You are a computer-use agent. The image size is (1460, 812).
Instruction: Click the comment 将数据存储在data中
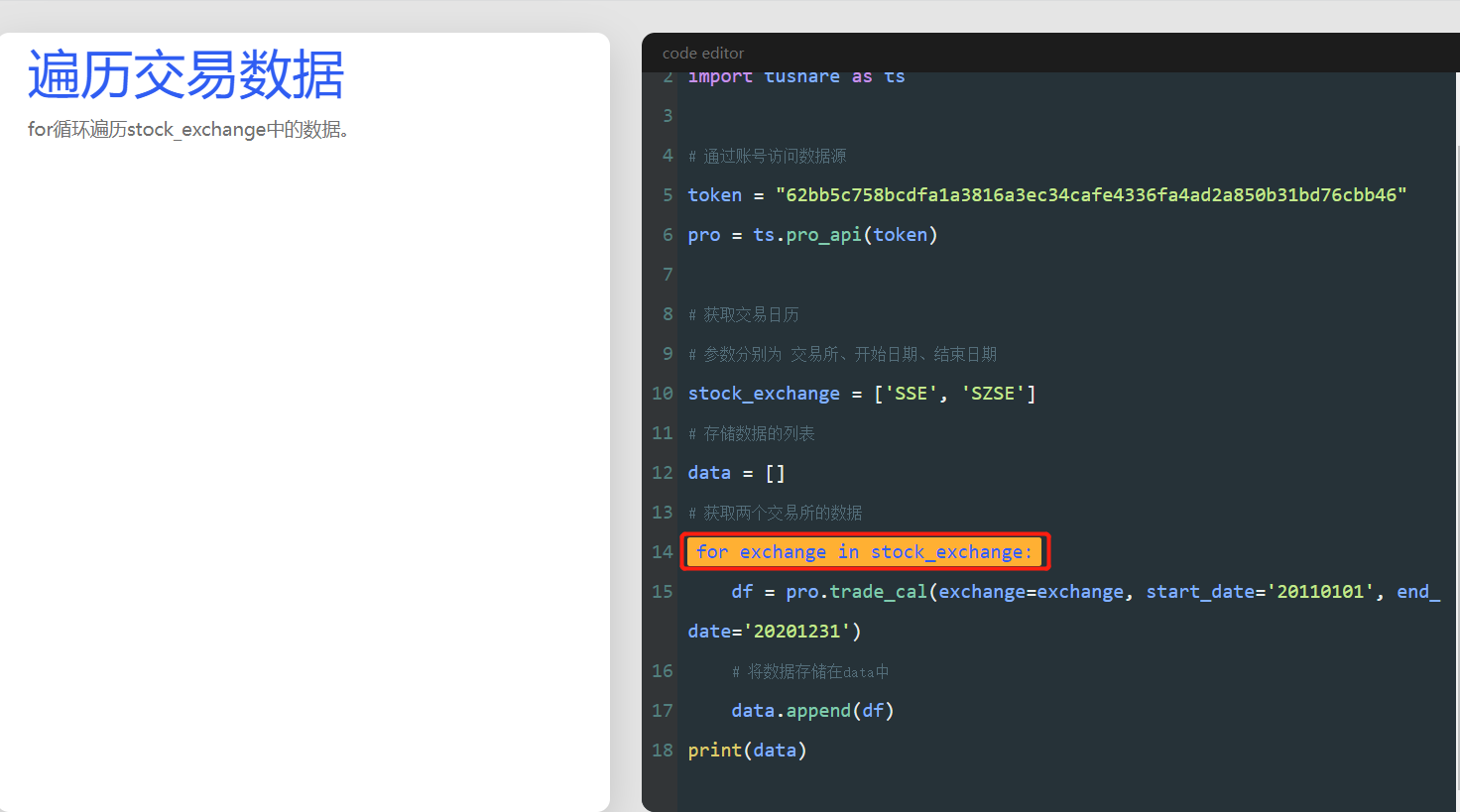click(810, 671)
